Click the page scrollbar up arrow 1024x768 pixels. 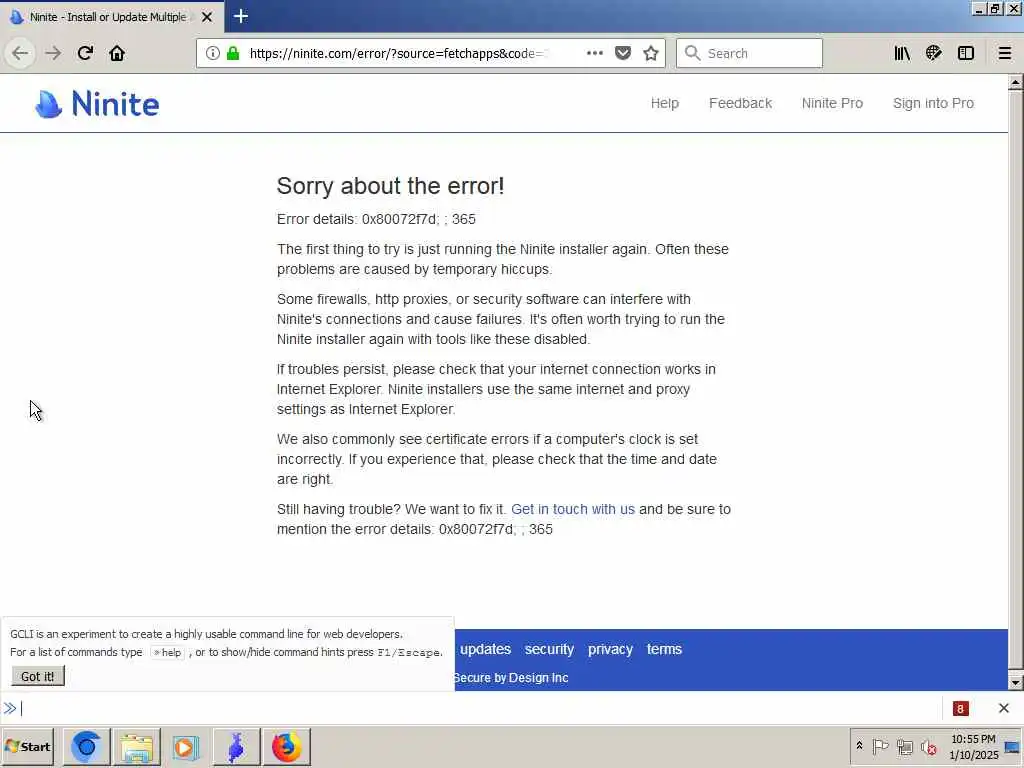[1015, 83]
